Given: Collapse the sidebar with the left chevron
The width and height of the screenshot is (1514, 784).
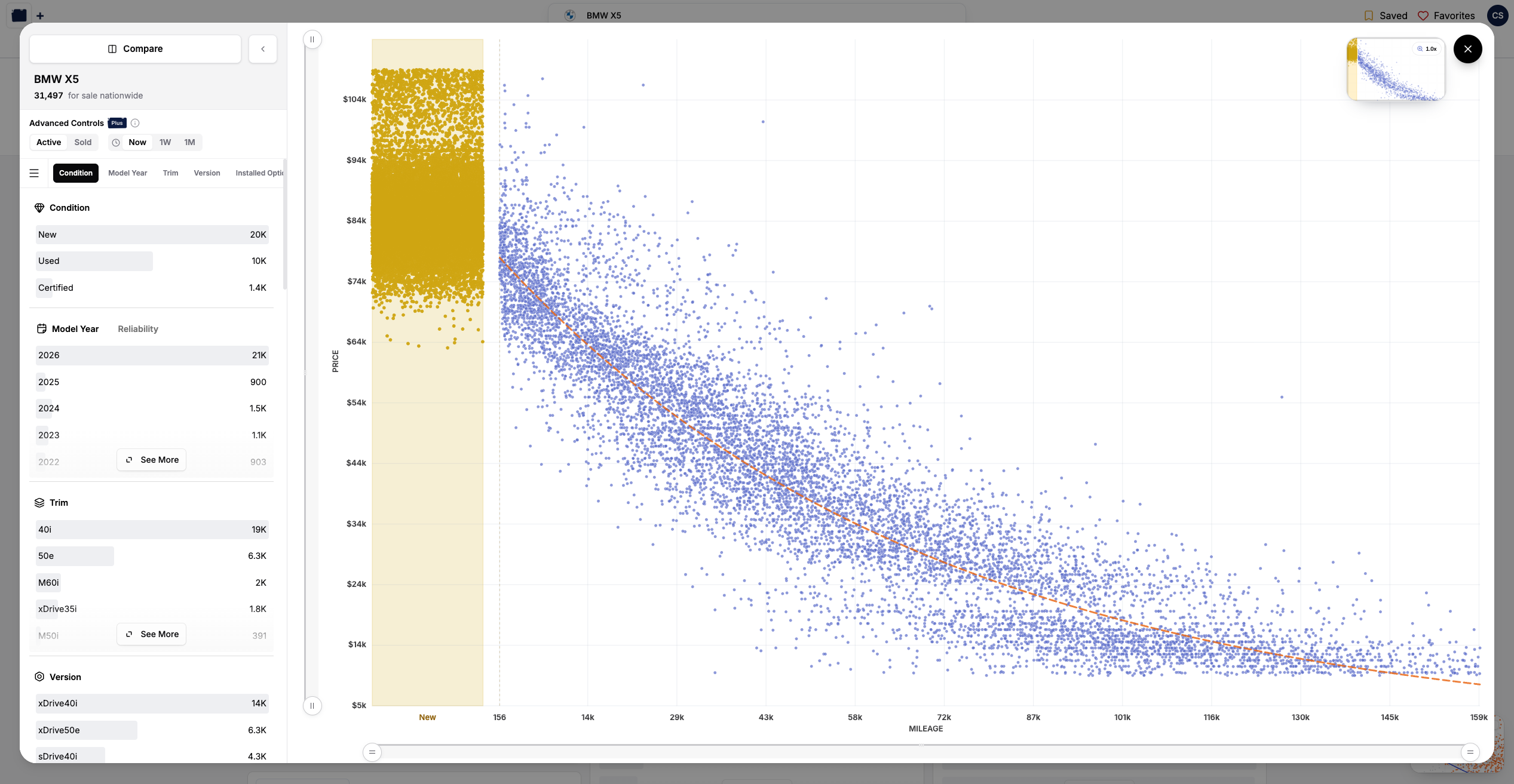Looking at the screenshot, I should click(x=263, y=49).
